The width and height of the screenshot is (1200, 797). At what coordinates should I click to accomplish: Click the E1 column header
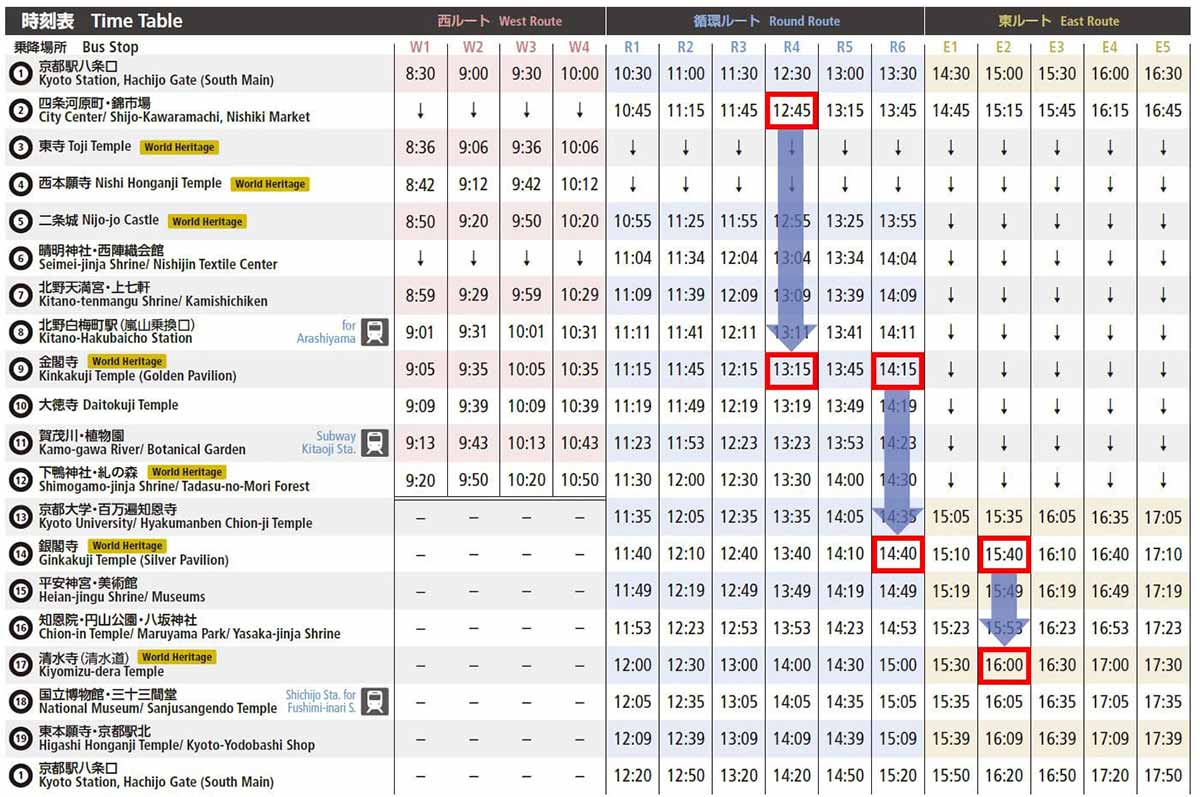click(x=950, y=47)
